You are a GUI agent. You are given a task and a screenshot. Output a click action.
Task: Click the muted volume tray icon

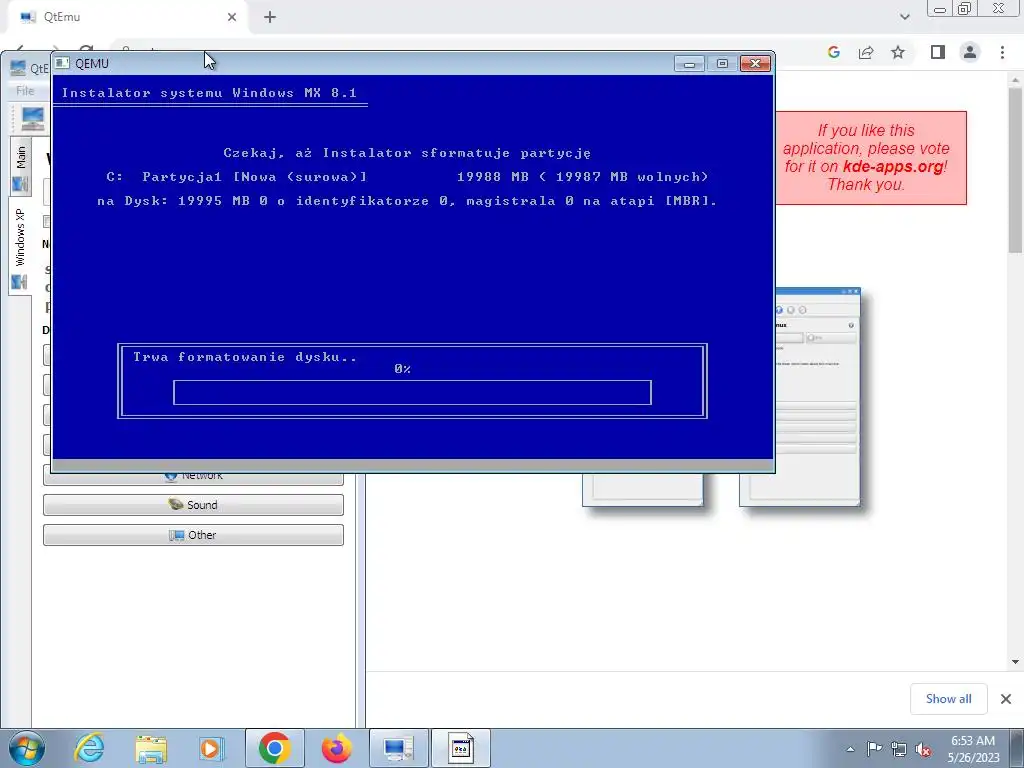coord(923,749)
